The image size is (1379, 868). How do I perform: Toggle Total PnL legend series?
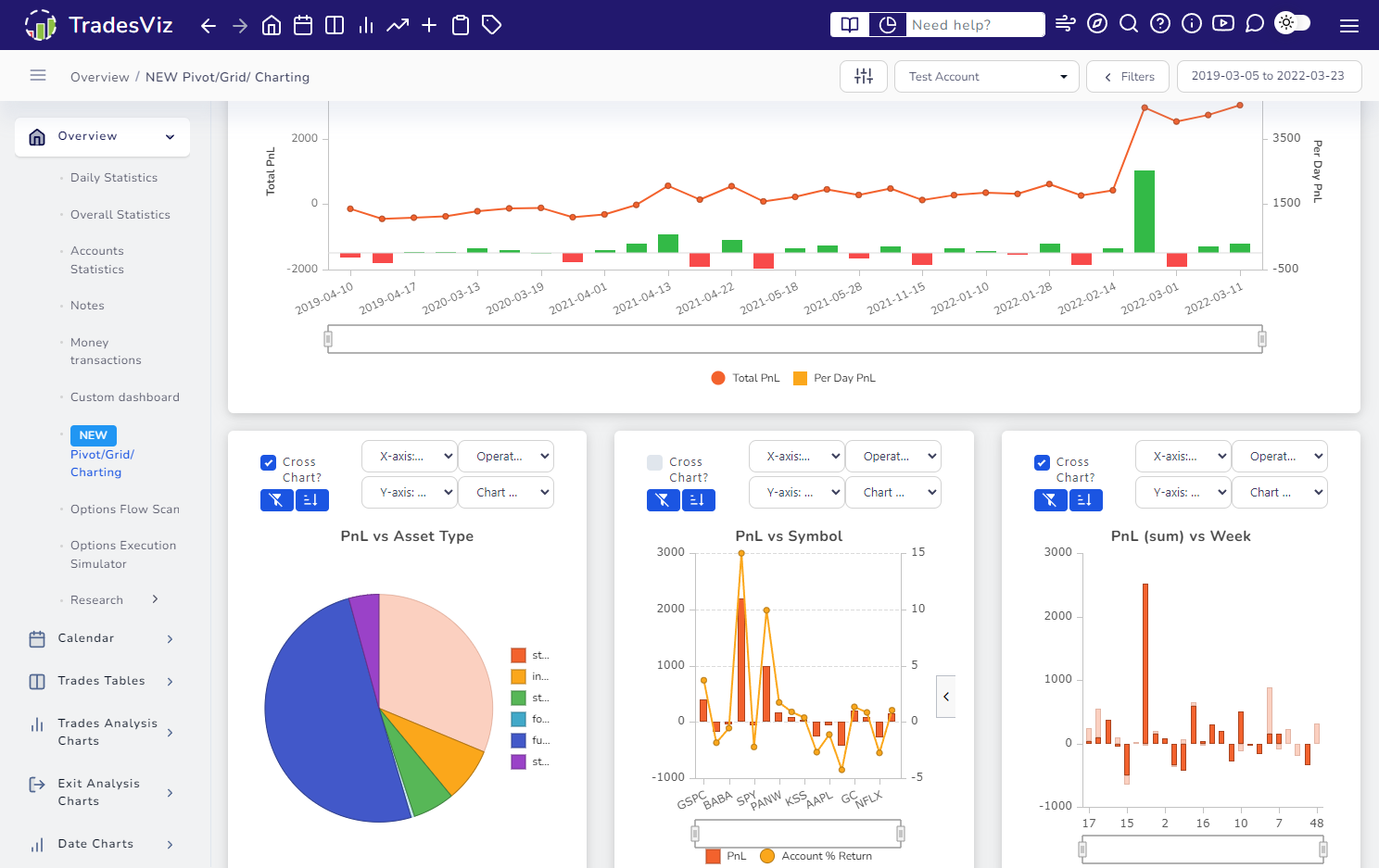click(x=746, y=378)
